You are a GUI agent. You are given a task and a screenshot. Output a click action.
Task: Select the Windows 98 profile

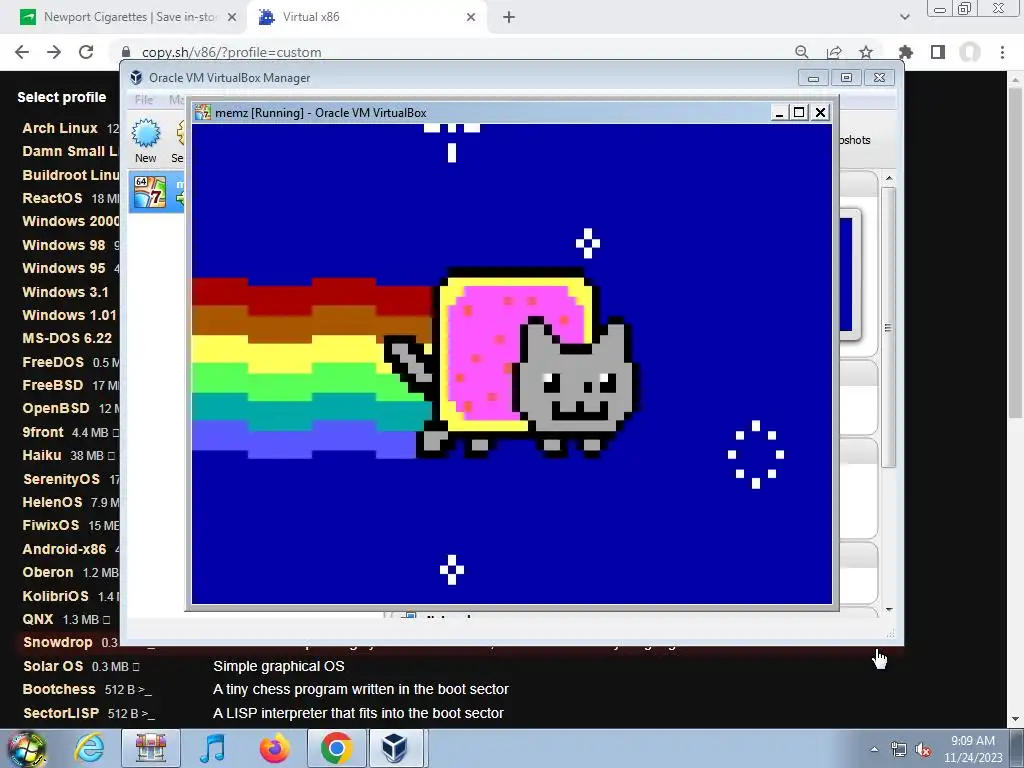point(63,245)
